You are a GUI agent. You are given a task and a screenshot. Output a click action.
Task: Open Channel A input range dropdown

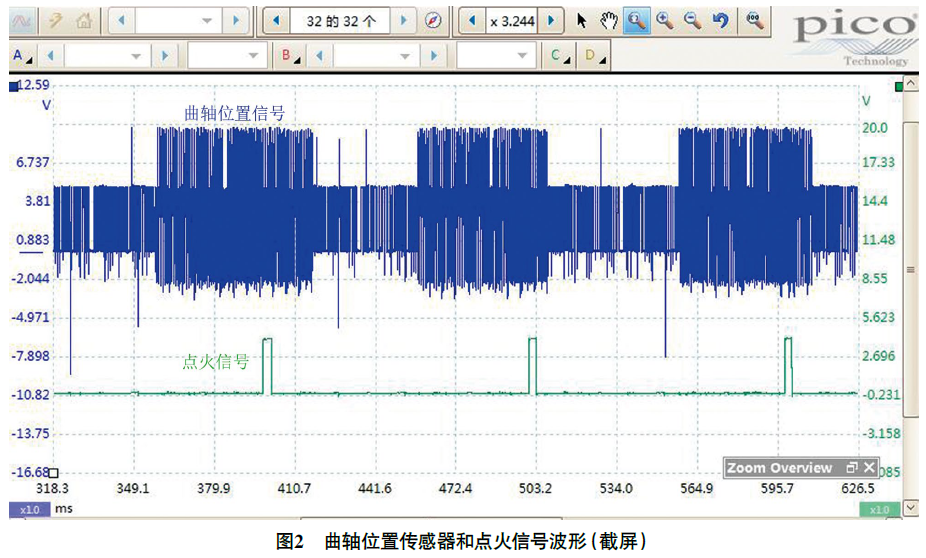136,56
